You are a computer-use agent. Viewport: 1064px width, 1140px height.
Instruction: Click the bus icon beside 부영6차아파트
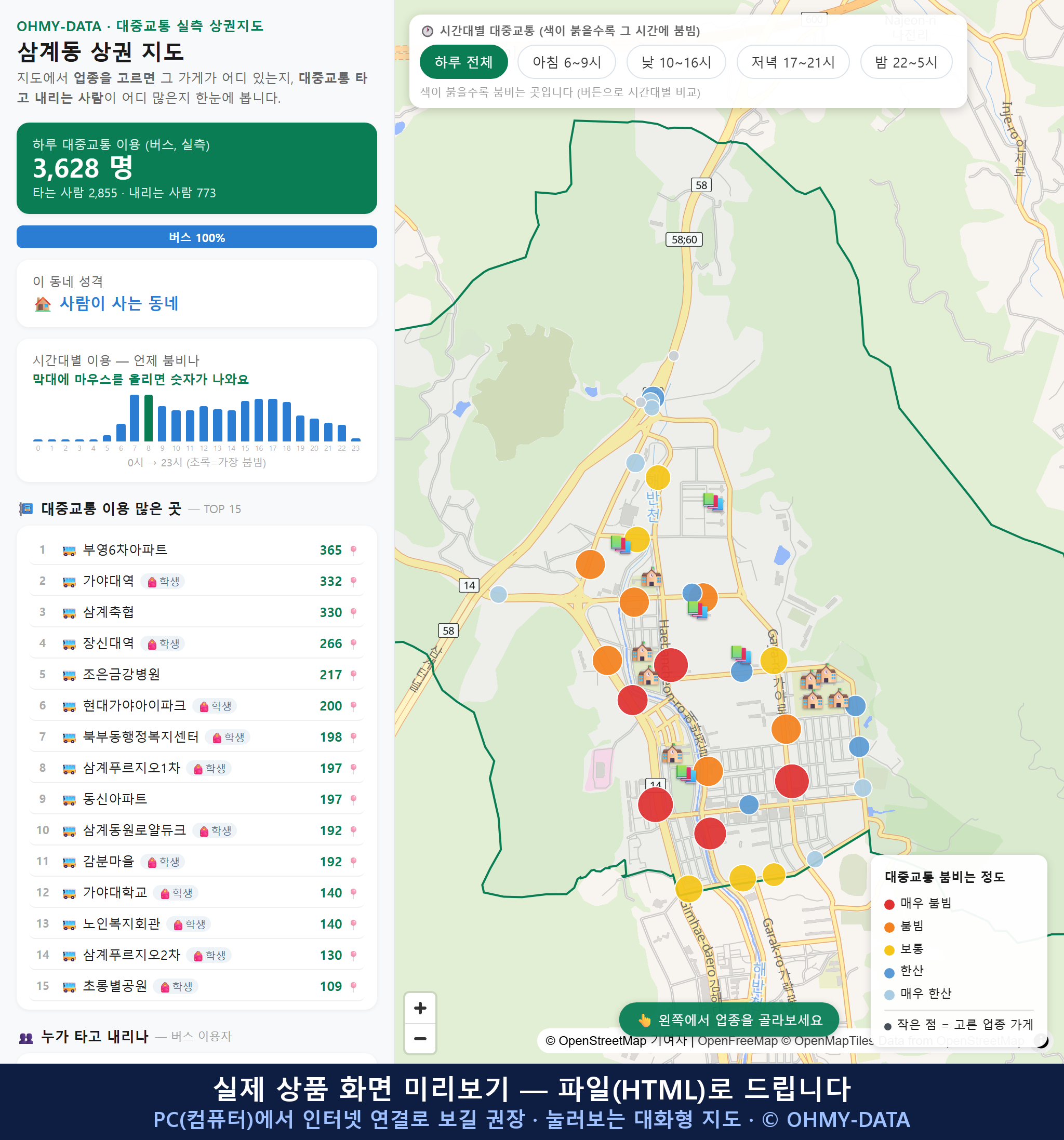coord(69,551)
